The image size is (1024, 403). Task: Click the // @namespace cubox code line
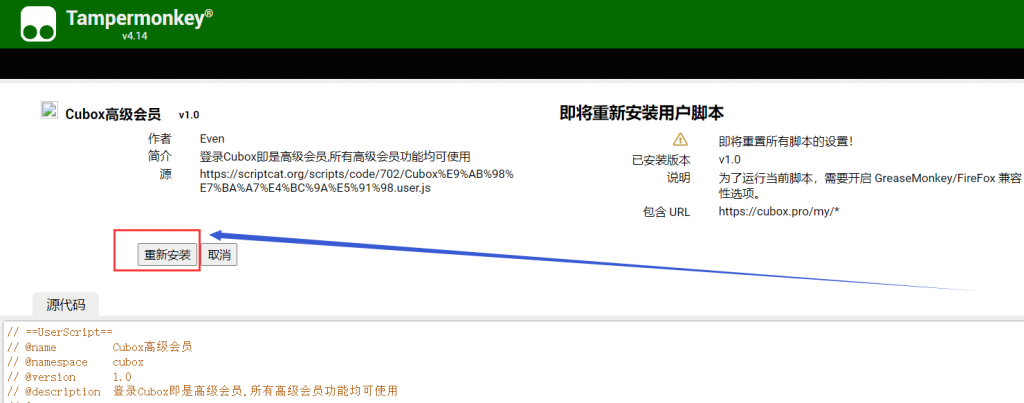[75, 362]
